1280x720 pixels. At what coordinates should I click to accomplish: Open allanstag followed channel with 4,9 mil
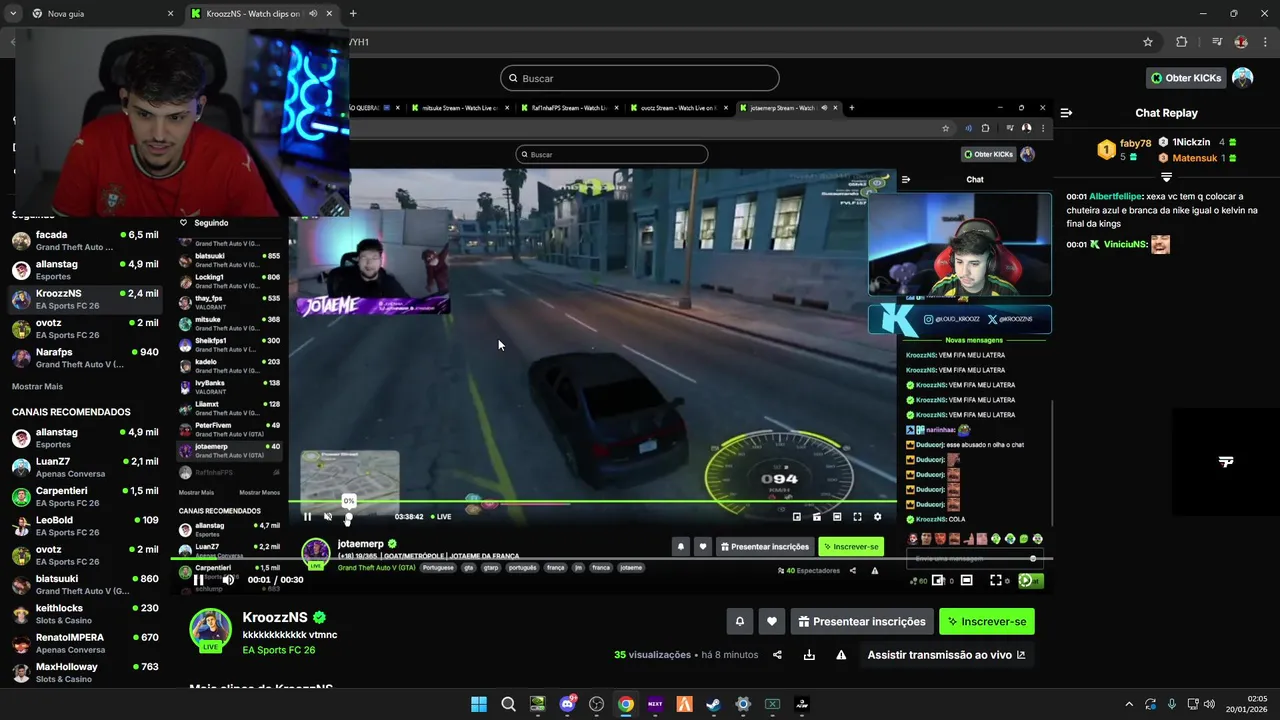85,270
